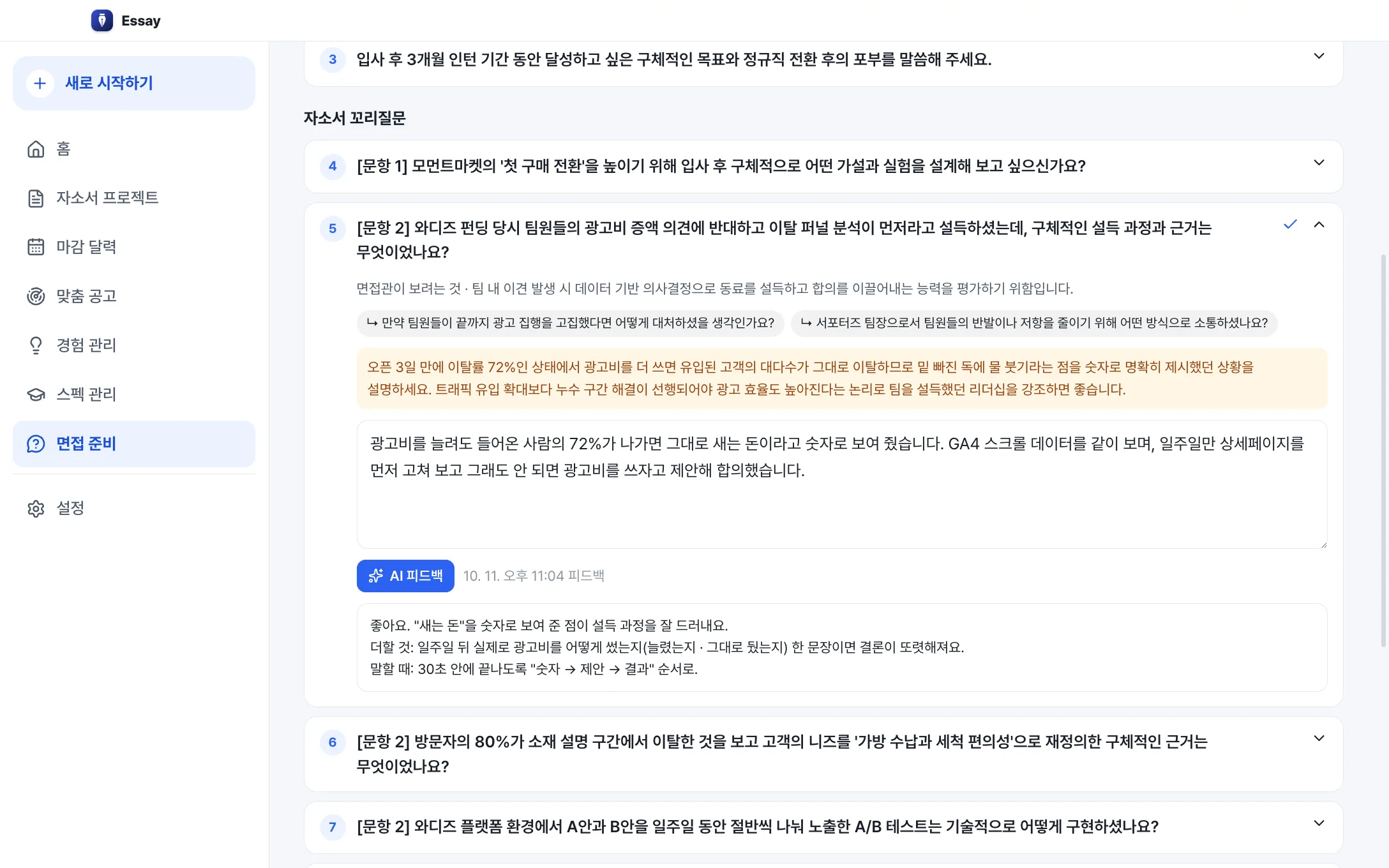
Task: Click the home icon beside 홈
Action: [x=36, y=149]
